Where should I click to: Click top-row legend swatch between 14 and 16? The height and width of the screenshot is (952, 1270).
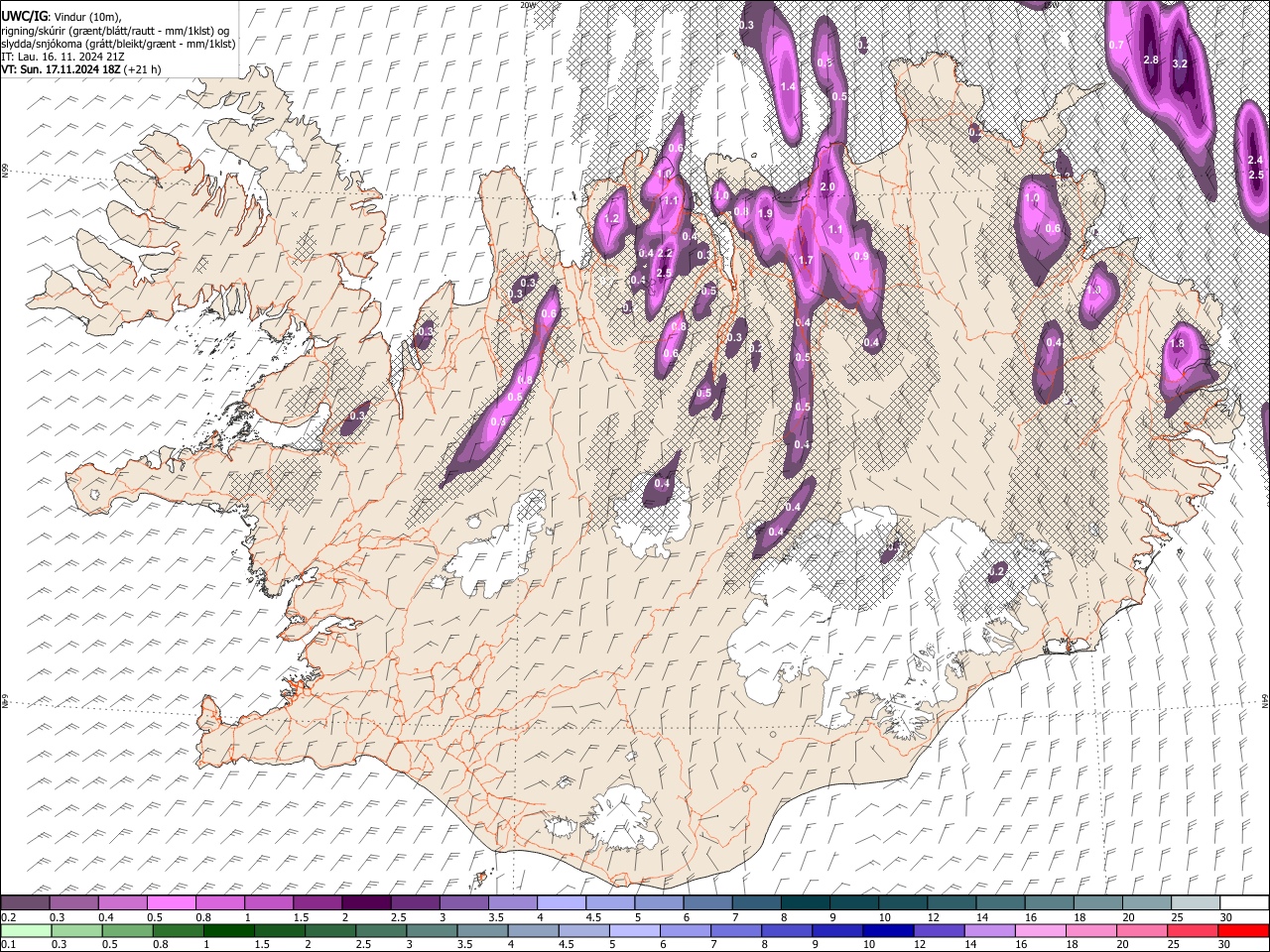(x=999, y=902)
